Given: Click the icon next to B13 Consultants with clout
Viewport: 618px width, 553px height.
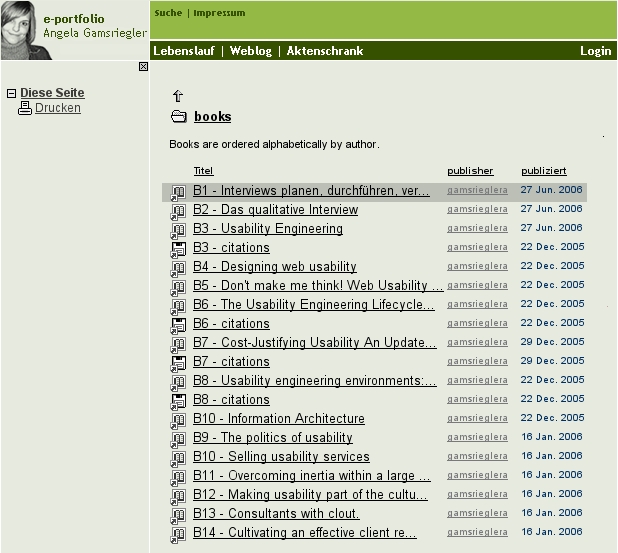Looking at the screenshot, I should point(178,515).
